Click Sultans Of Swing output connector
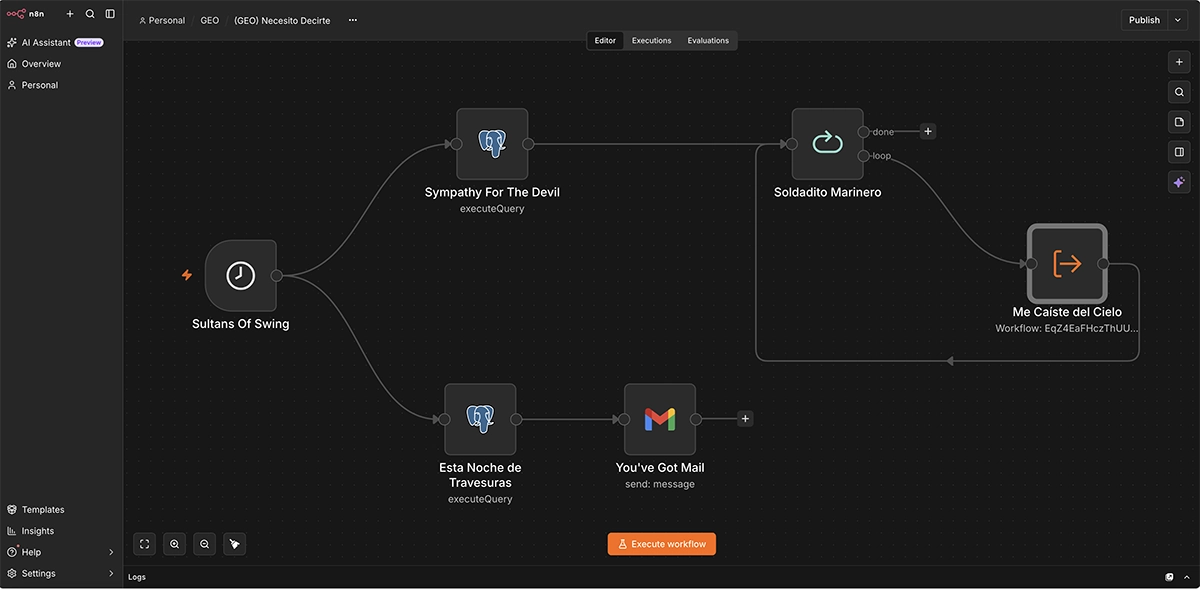 coord(277,276)
